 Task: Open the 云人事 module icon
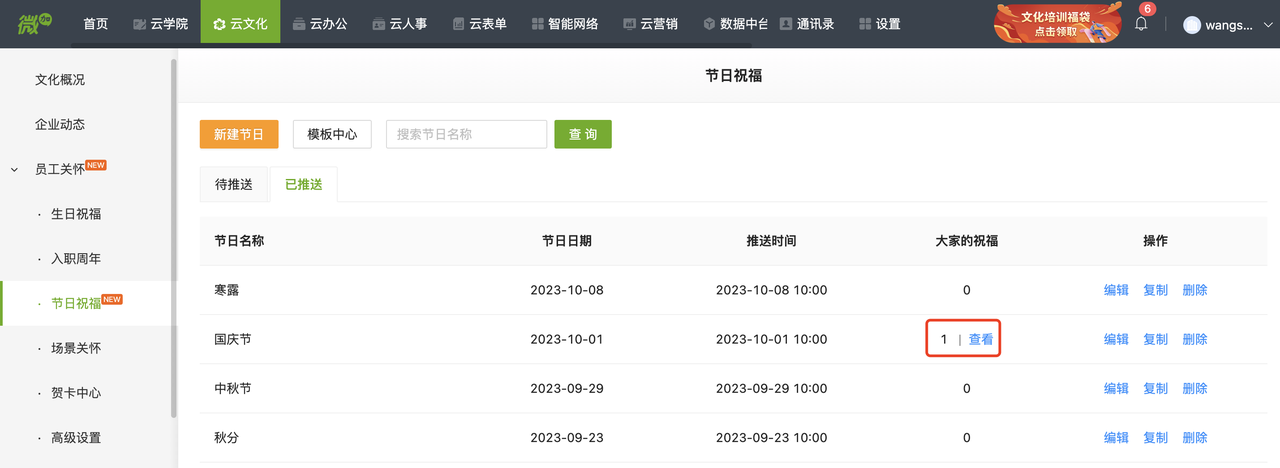pos(378,24)
